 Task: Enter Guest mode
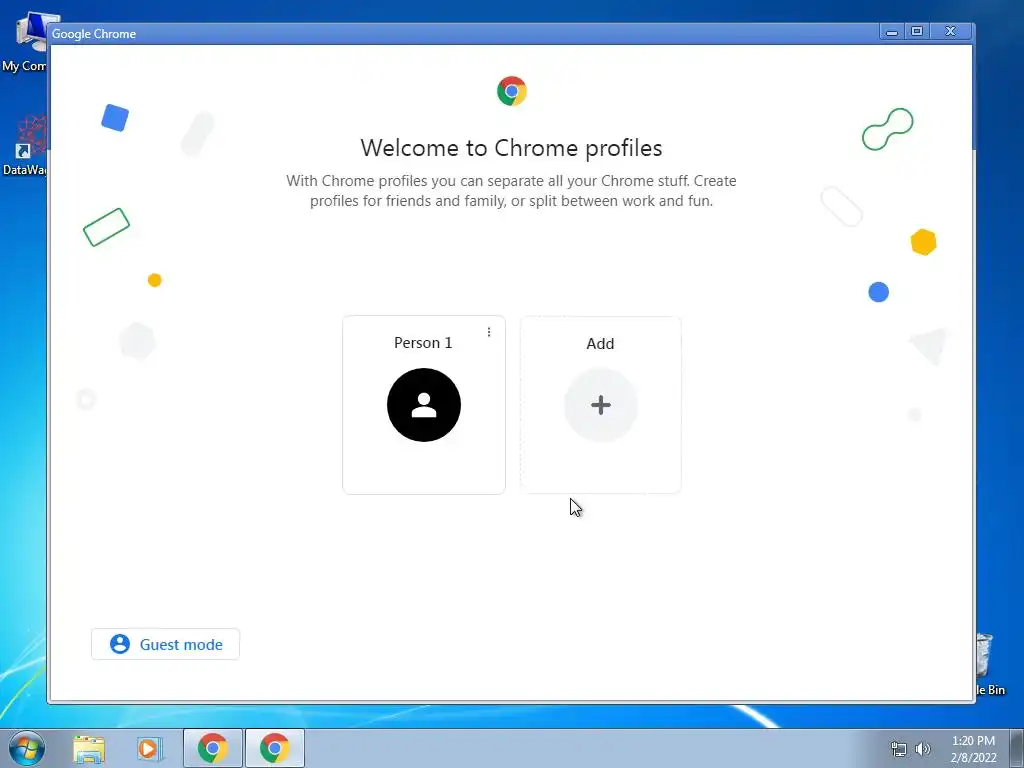point(165,644)
